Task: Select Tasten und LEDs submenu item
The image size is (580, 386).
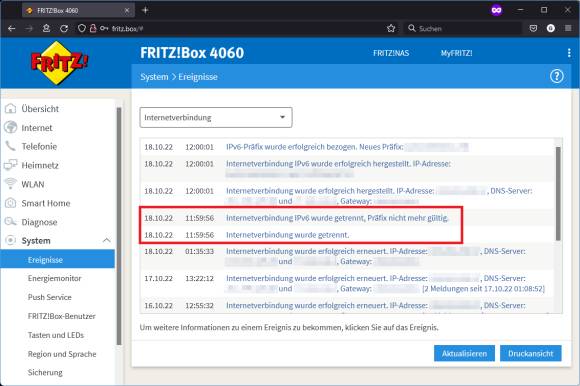Action: 55,335
